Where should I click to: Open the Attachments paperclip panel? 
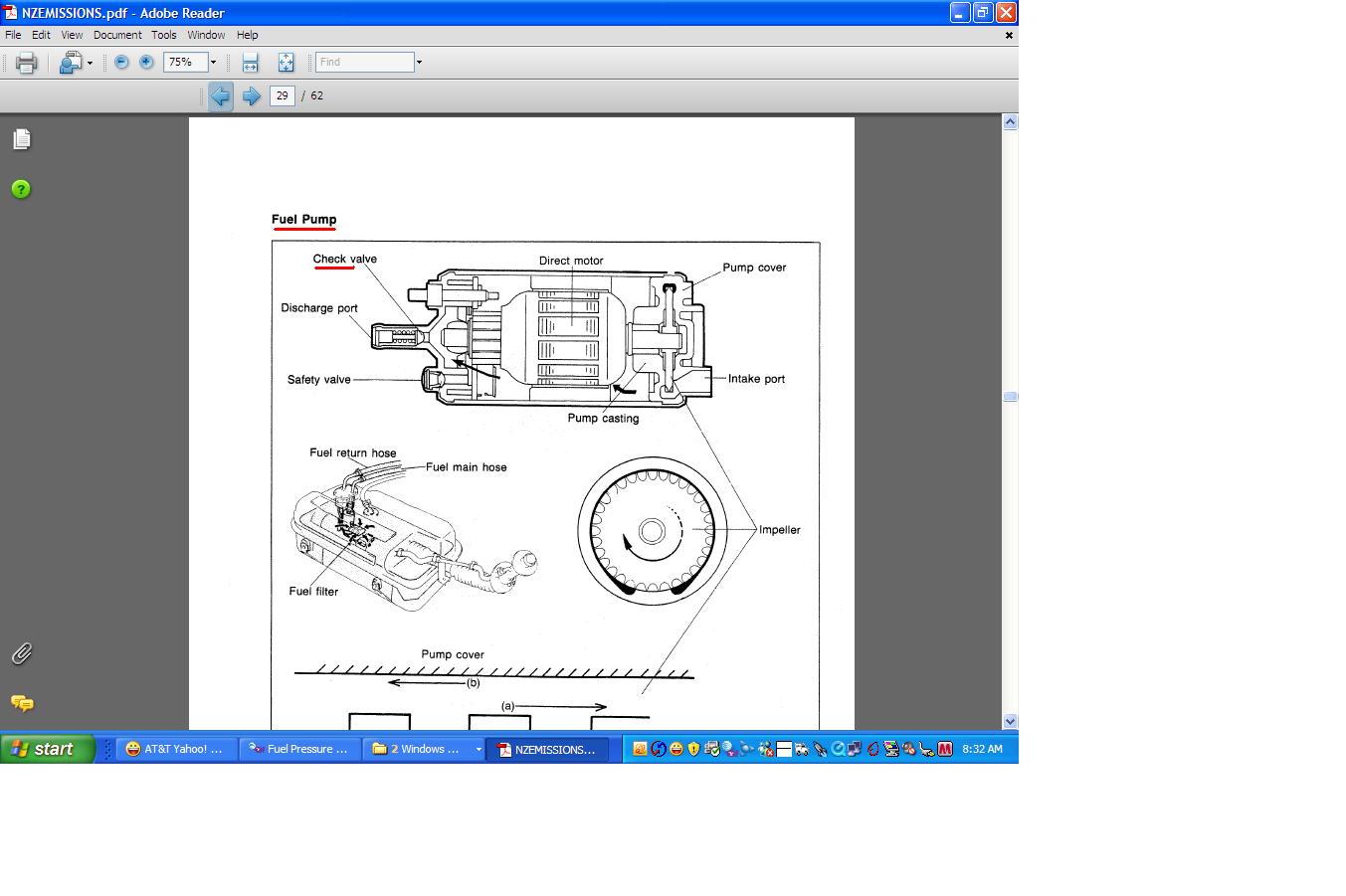21,653
